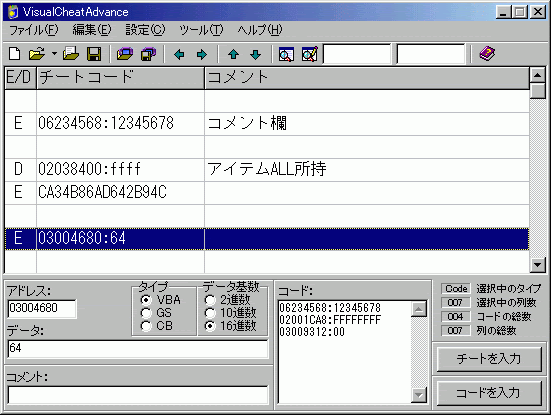Image resolution: width=551 pixels, height=415 pixels.
Task: Click the left arrow toolbar icon
Action: 179,54
